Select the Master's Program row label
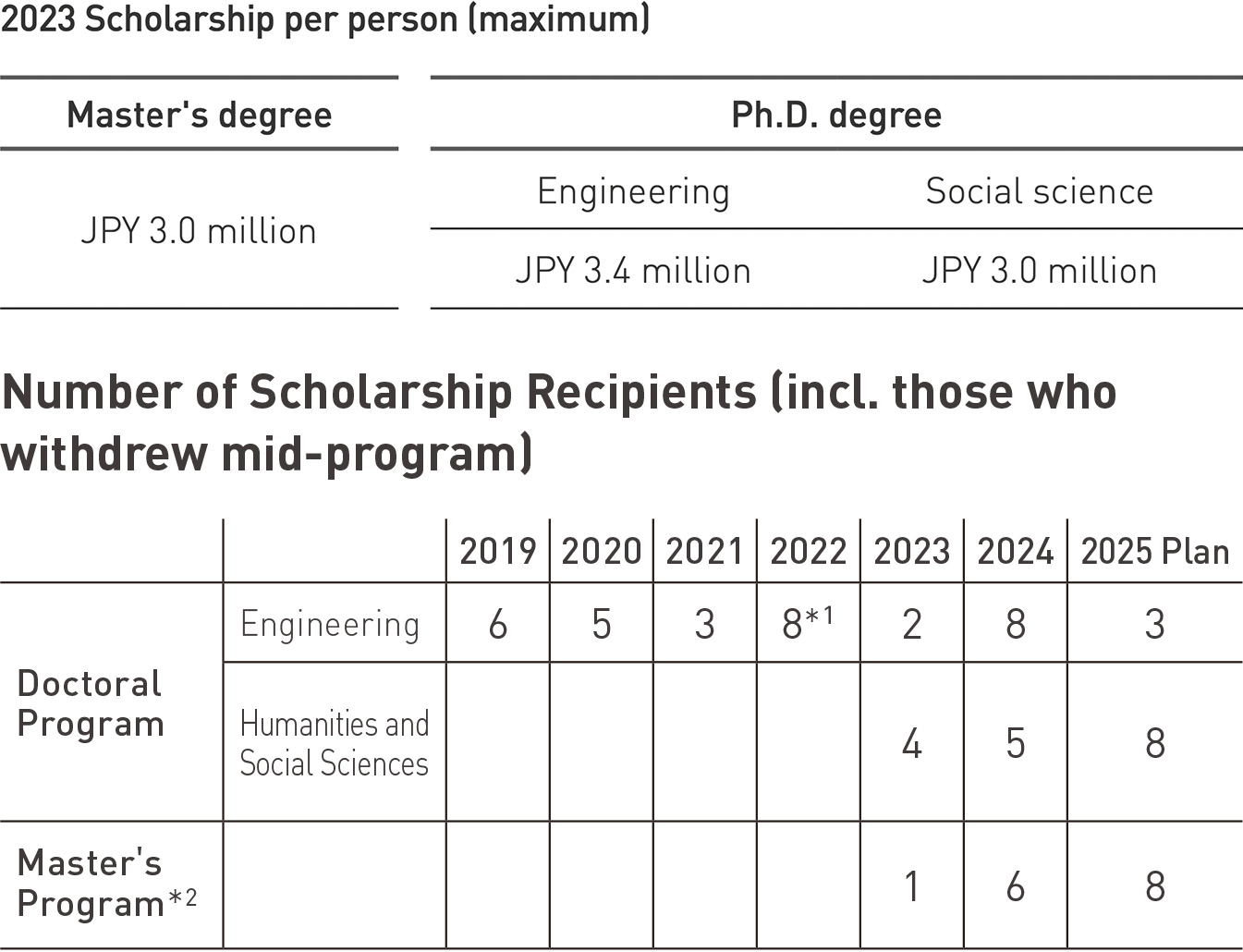Screen dimensions: 1243x952 pos(106,883)
